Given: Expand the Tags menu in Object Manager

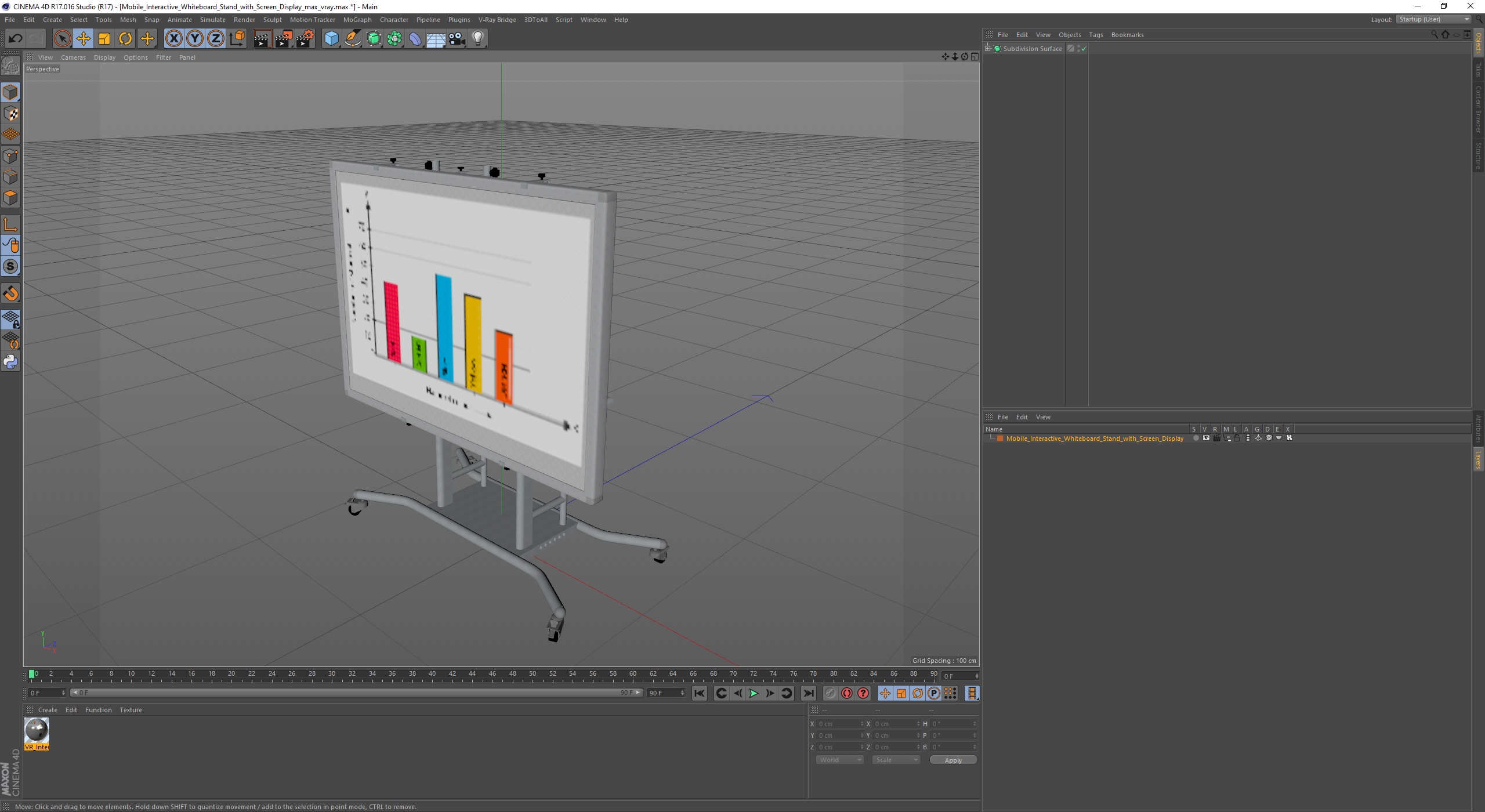Looking at the screenshot, I should [1096, 34].
